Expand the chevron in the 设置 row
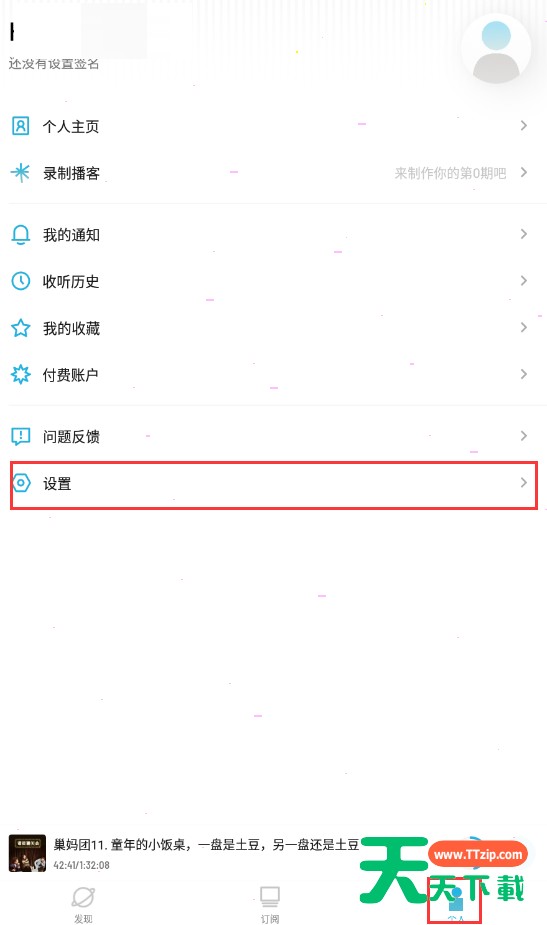Viewport: 547px width, 925px height. point(523,483)
